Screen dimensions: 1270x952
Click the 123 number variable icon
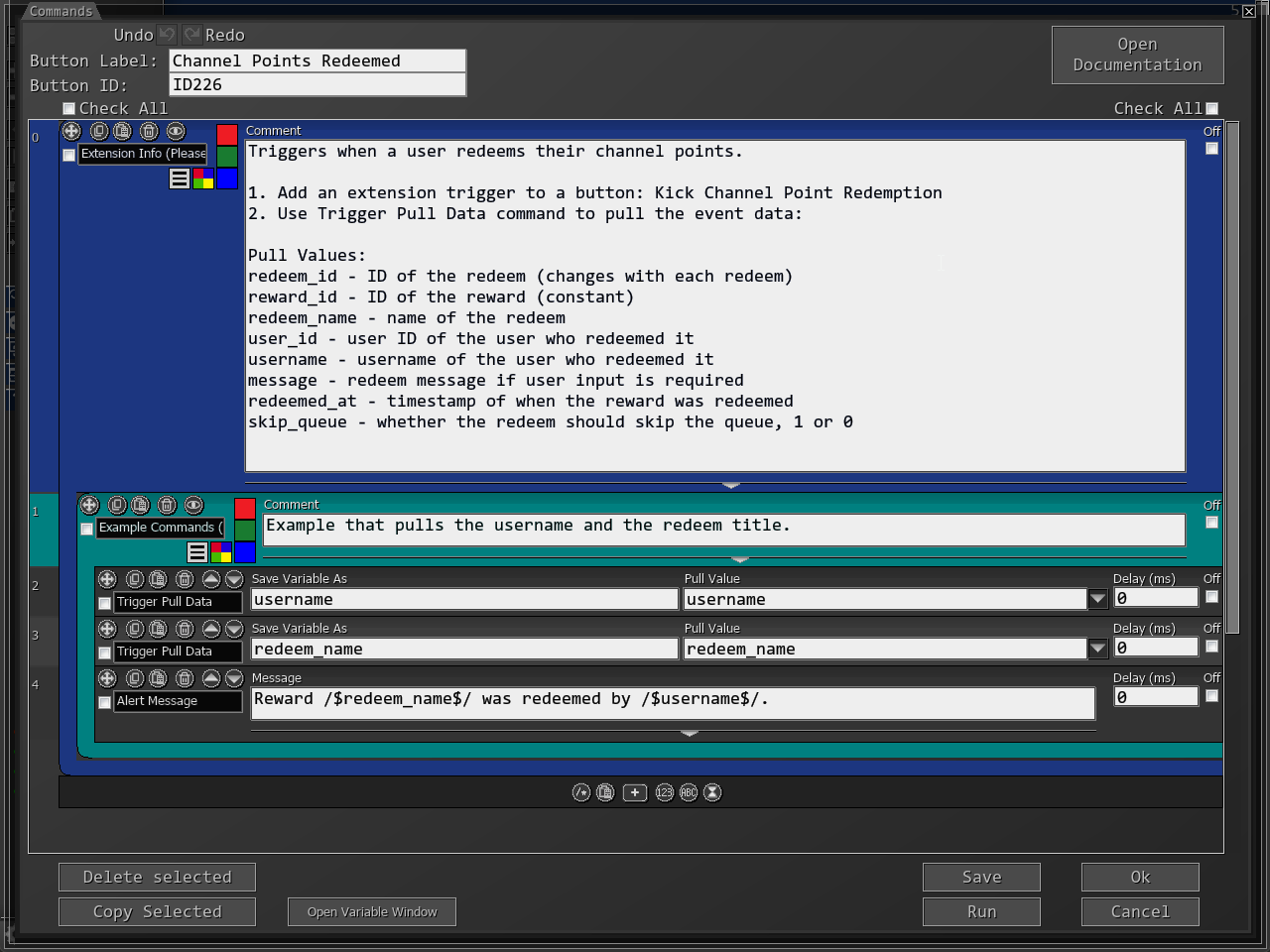(665, 792)
